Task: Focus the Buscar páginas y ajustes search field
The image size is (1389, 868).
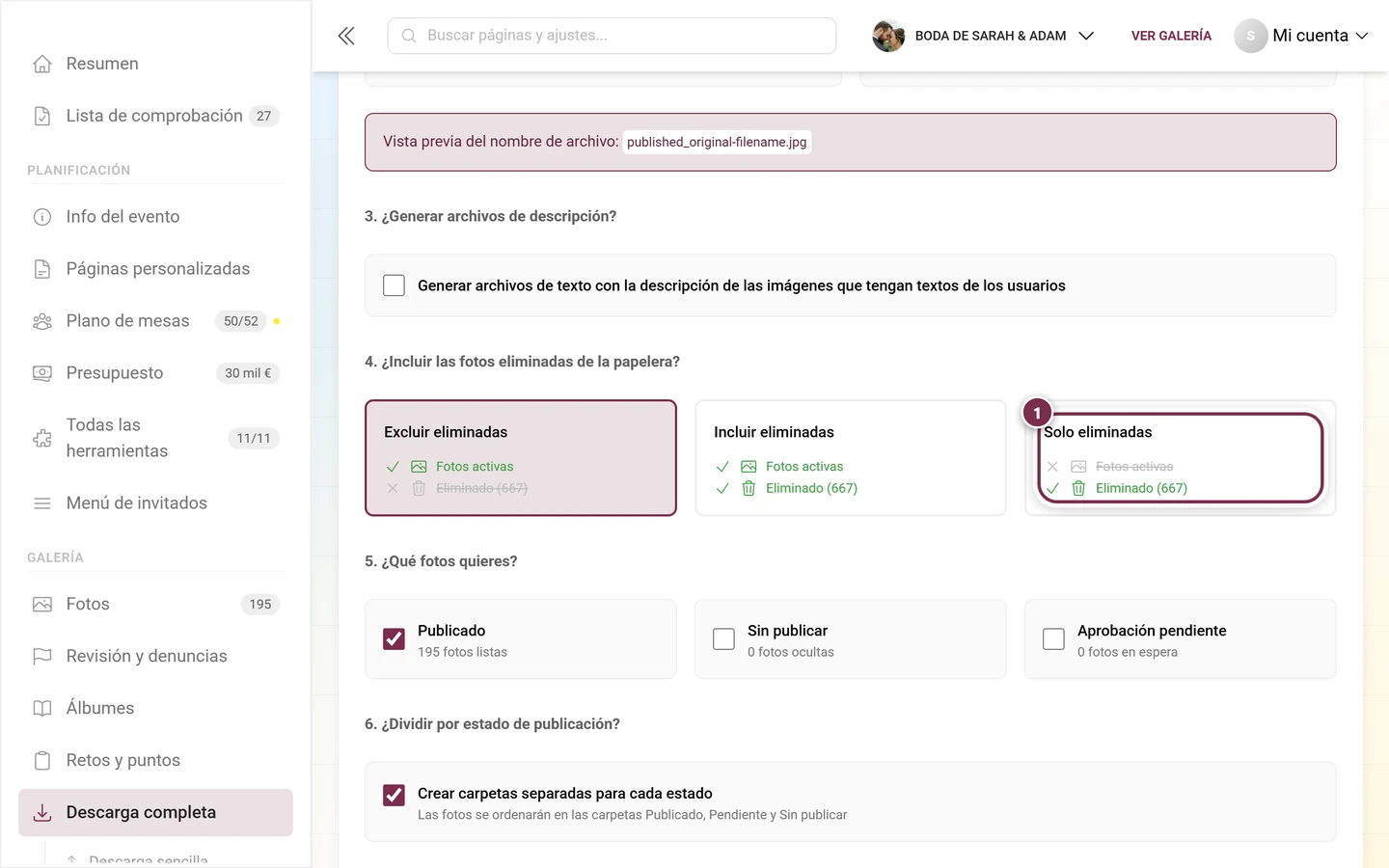Action: (612, 36)
